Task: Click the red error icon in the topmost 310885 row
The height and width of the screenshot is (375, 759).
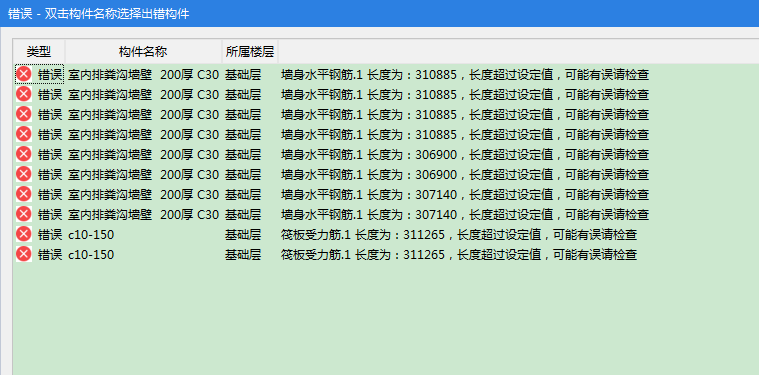Action: click(x=24, y=74)
